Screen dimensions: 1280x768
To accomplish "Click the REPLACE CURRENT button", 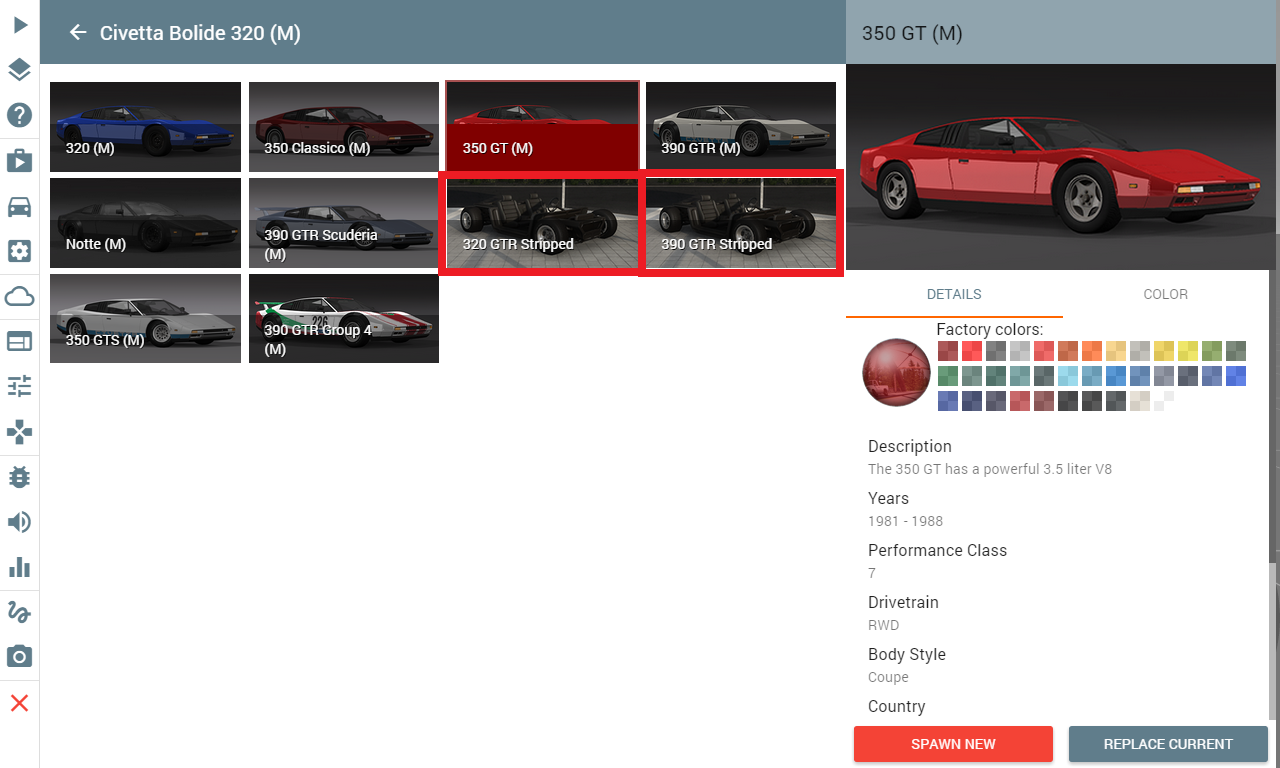I will [1168, 744].
